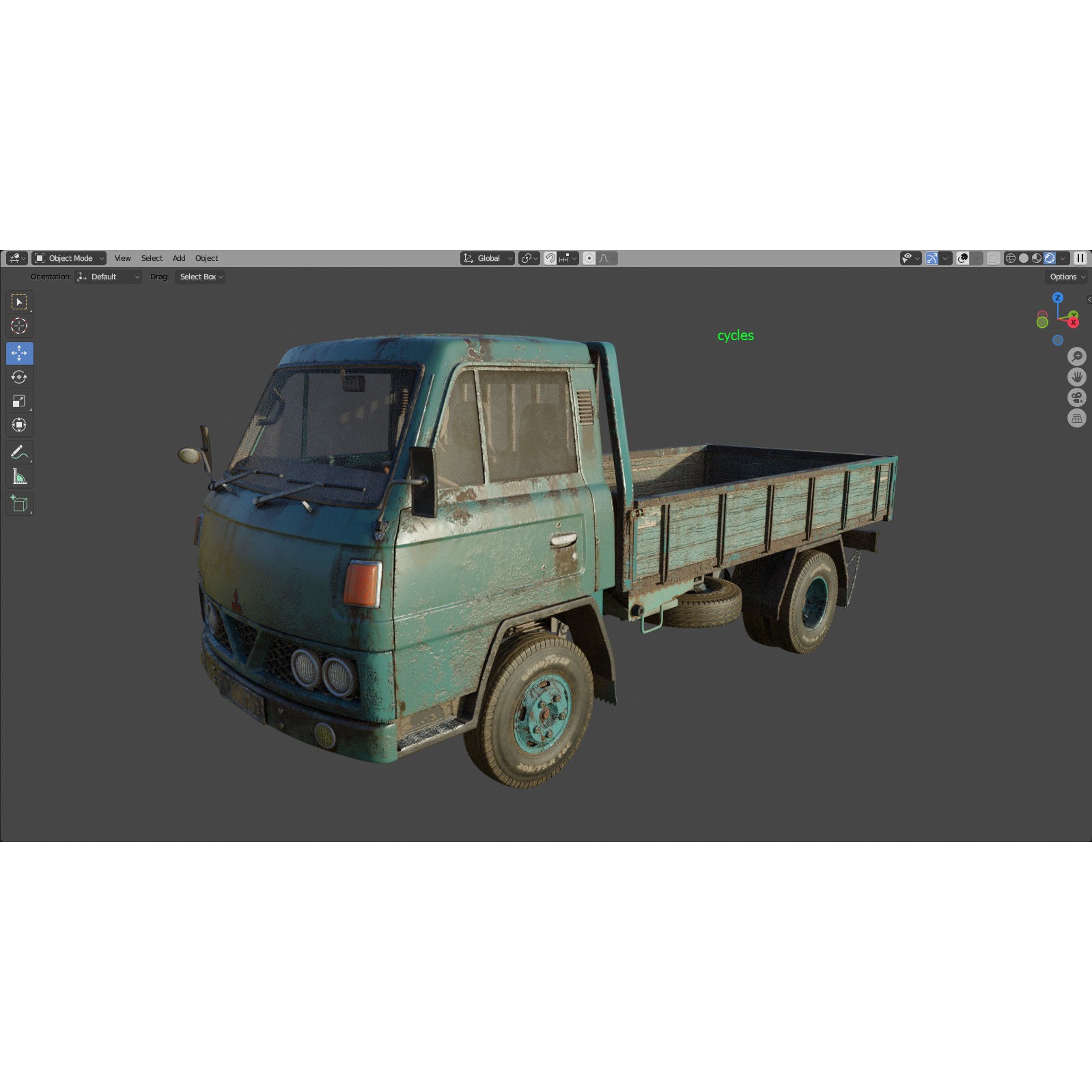The image size is (1092, 1092).
Task: Toggle viewport gizmos display
Action: (932, 258)
